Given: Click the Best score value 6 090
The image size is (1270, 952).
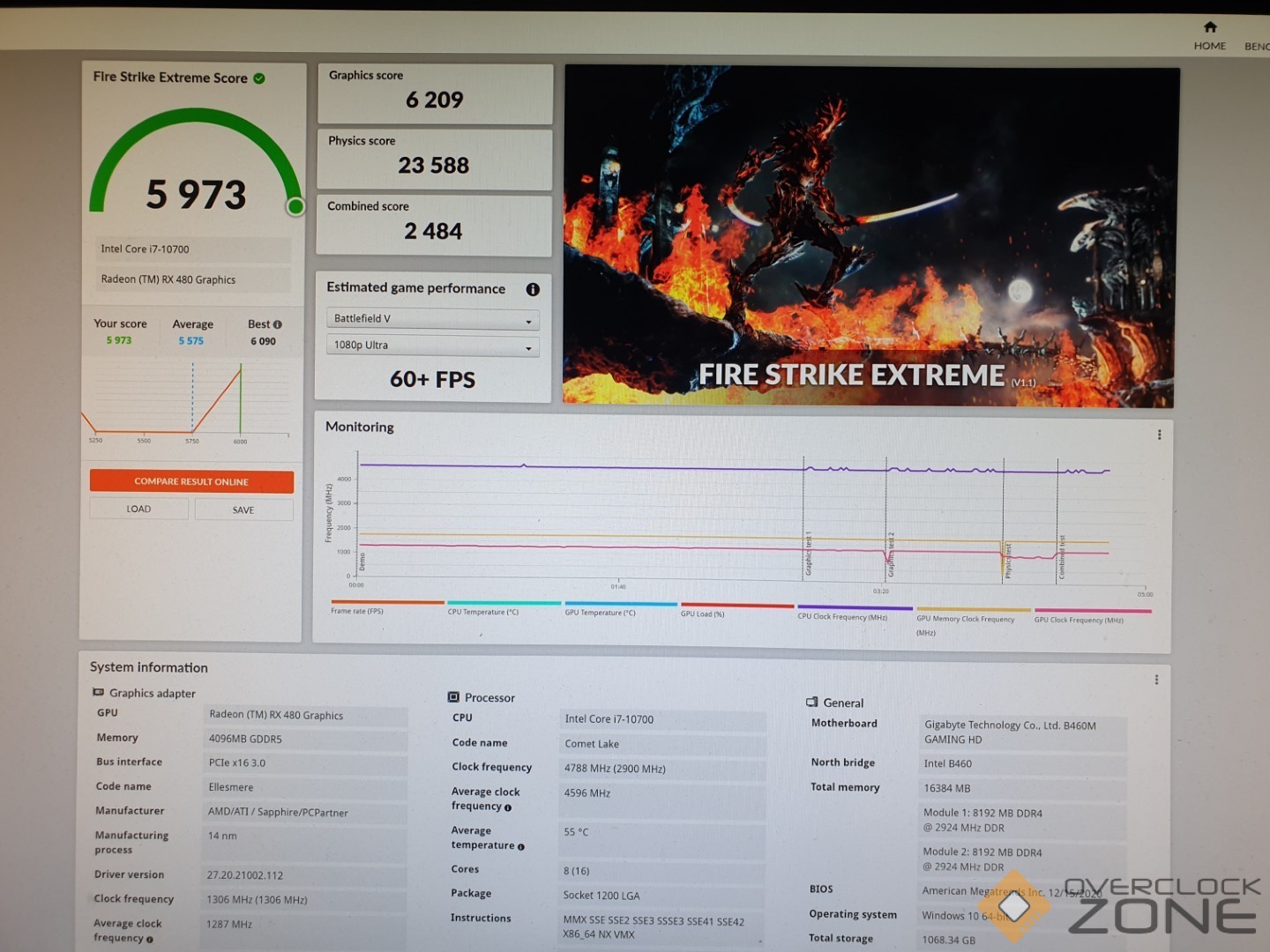Looking at the screenshot, I should tap(263, 341).
